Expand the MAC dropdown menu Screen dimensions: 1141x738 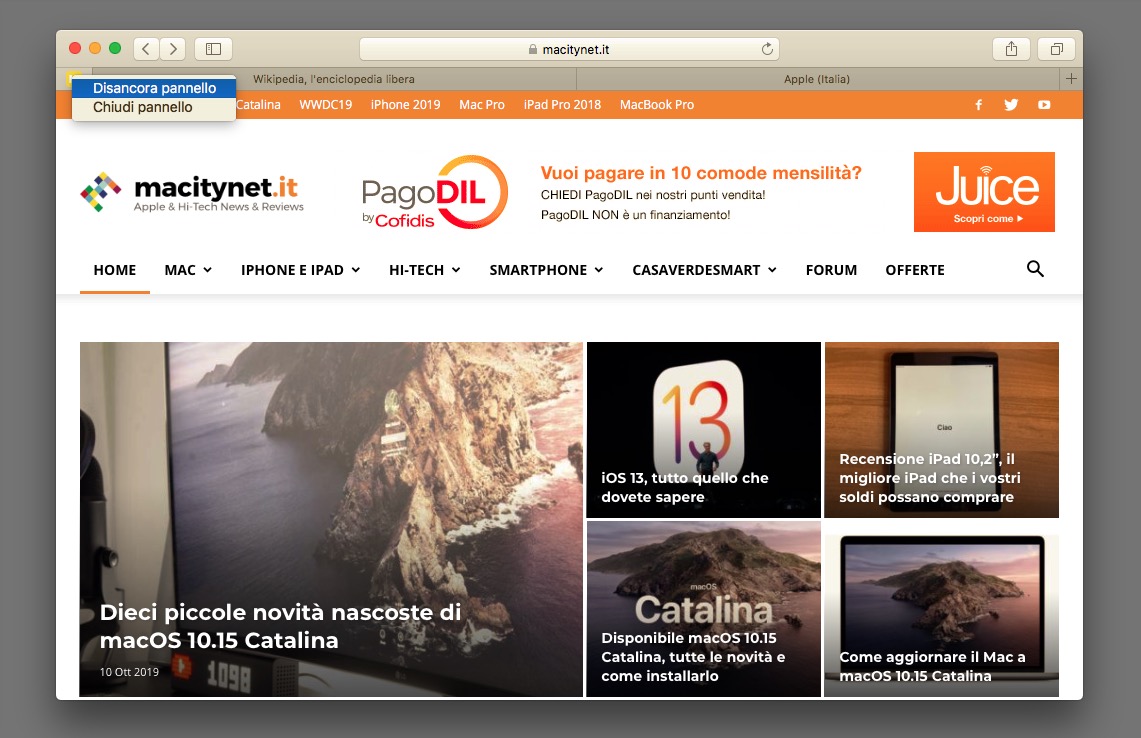(188, 270)
